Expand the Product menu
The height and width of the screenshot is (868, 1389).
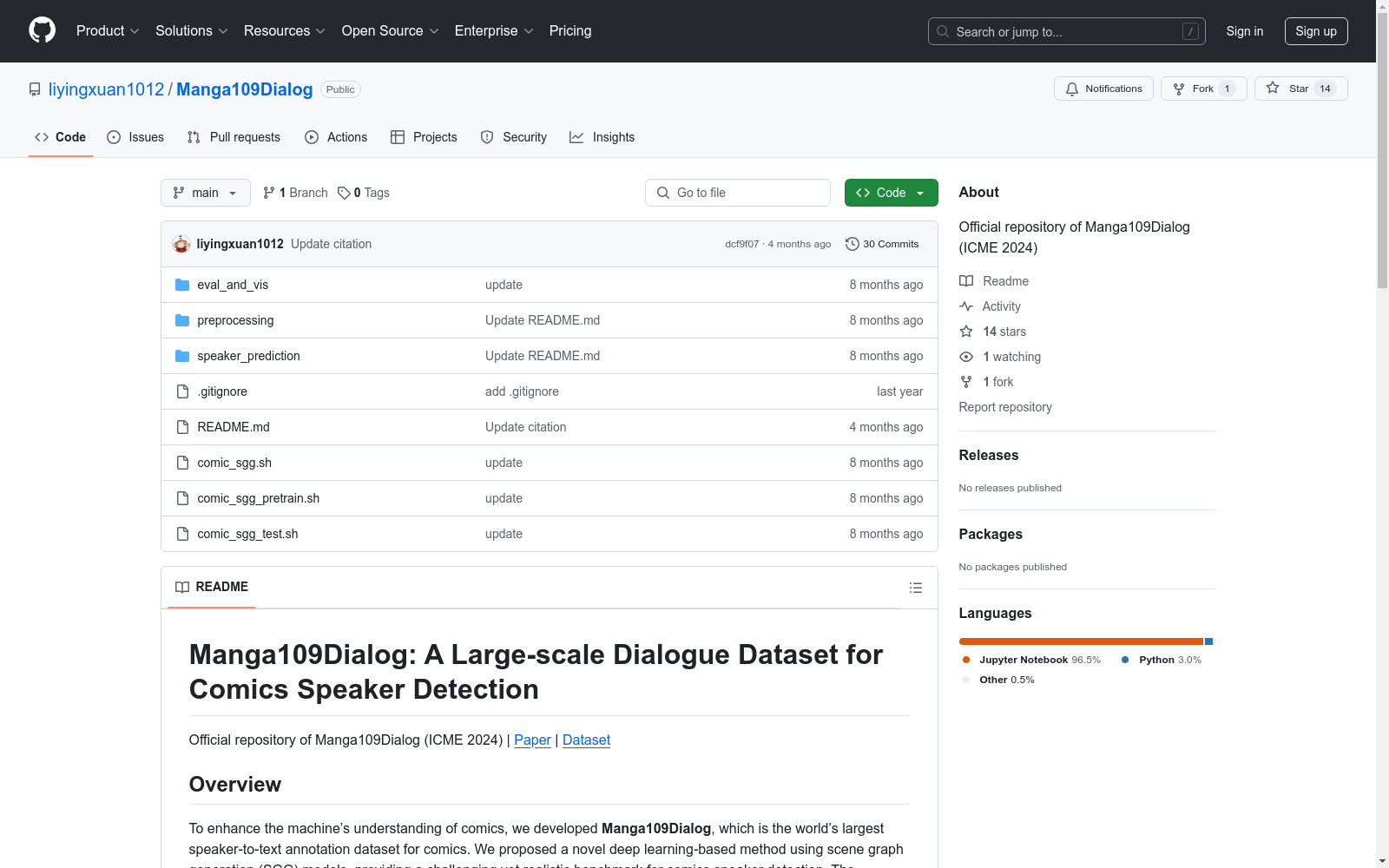(108, 31)
